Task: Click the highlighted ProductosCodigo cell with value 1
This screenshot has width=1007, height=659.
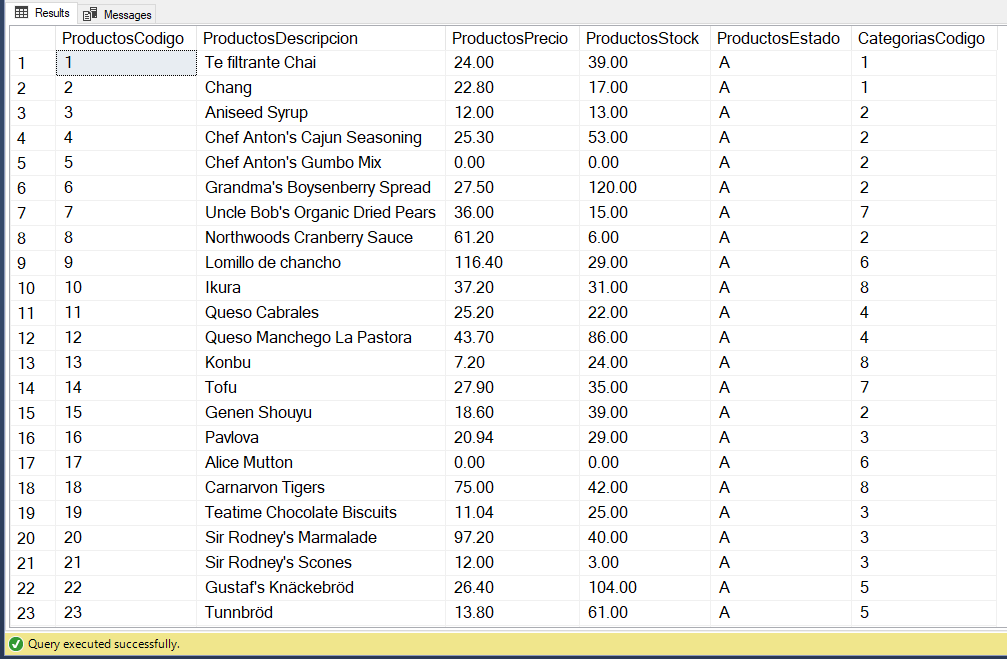Action: 126,63
